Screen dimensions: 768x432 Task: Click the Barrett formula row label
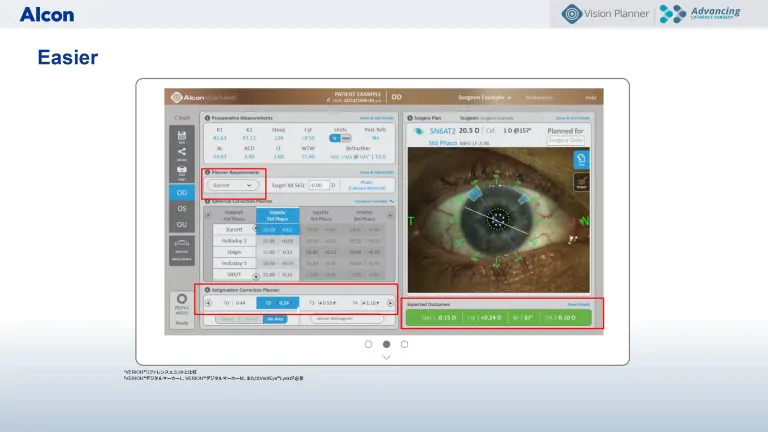pyautogui.click(x=234, y=229)
